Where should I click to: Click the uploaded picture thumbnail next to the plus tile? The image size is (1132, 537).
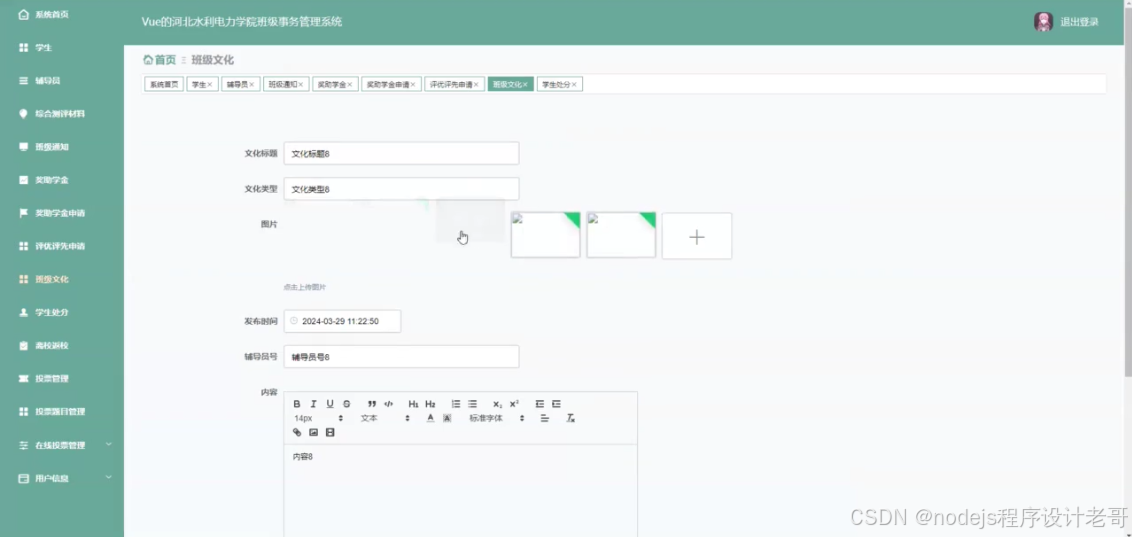(621, 235)
